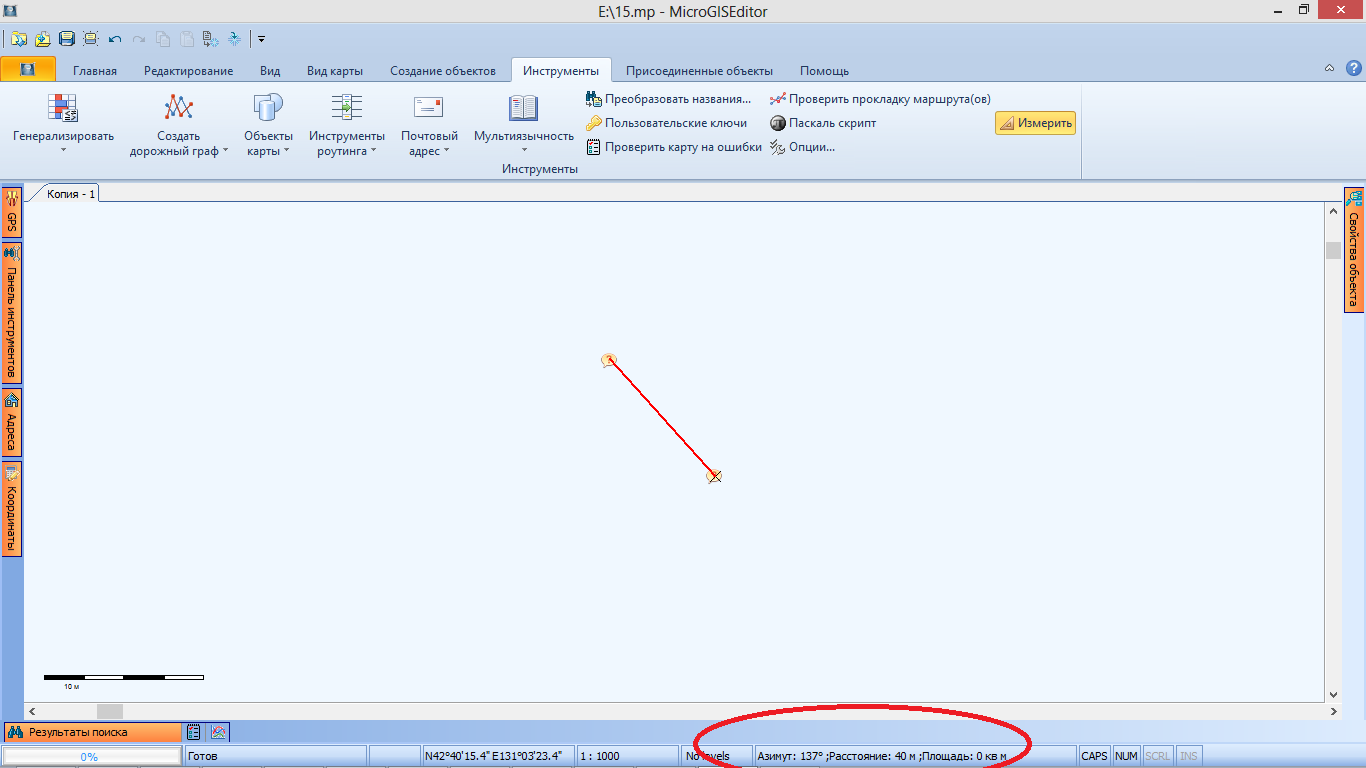
Task: Open the Мультиязычность book icon
Action: tap(523, 108)
